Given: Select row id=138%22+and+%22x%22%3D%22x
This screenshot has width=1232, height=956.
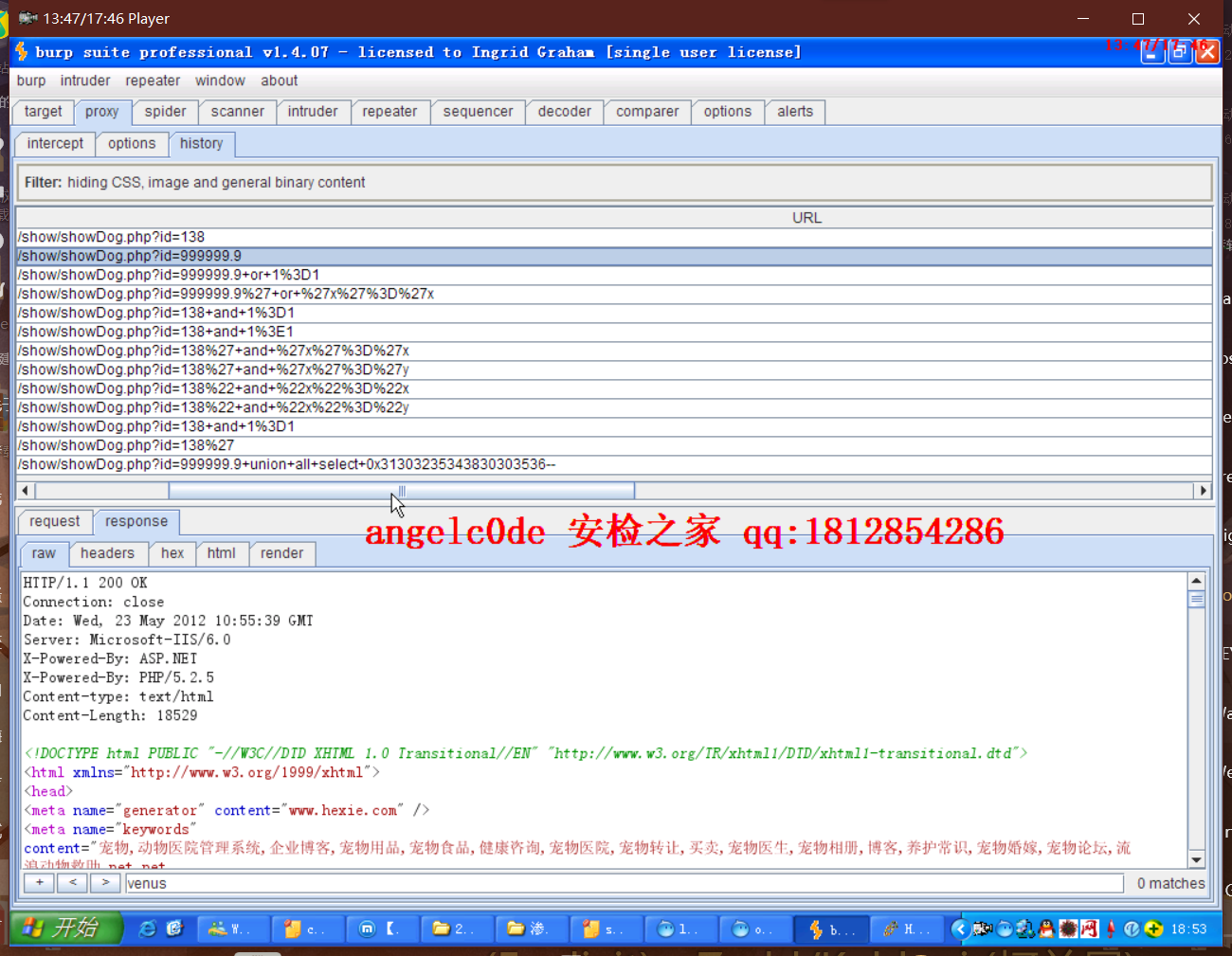Looking at the screenshot, I should 614,388.
